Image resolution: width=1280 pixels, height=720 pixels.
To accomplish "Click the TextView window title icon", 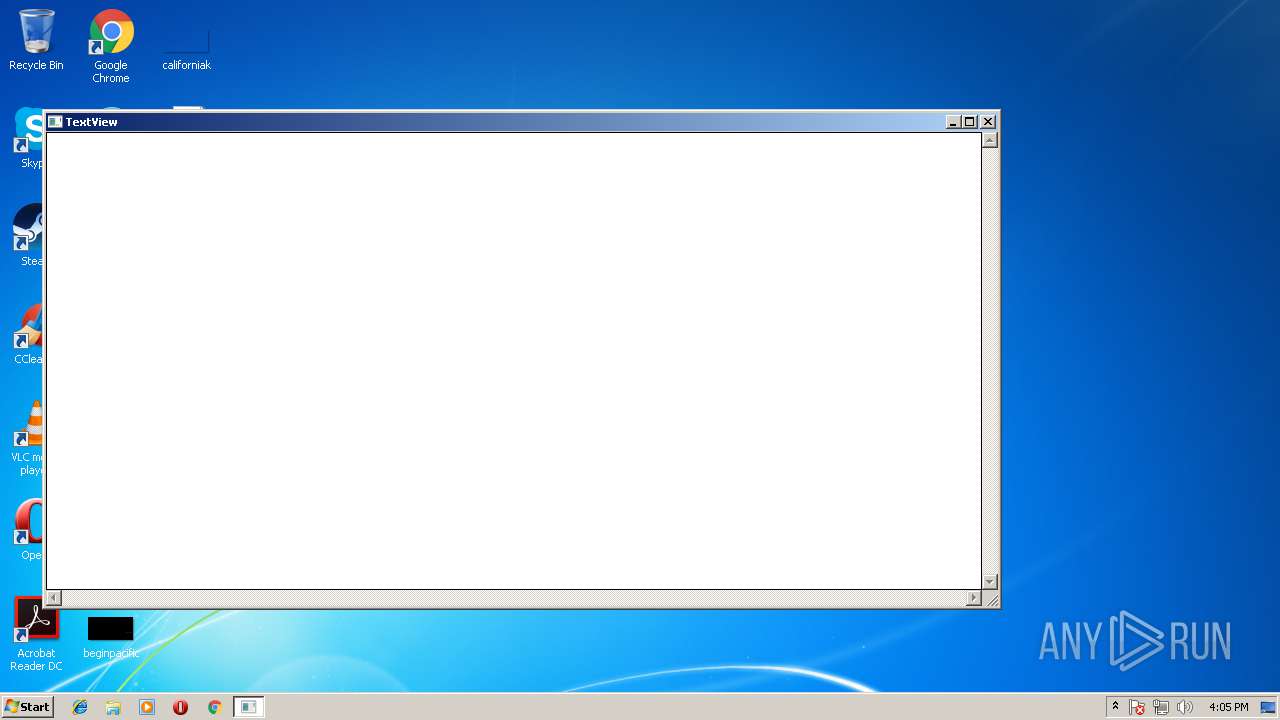I will point(55,122).
